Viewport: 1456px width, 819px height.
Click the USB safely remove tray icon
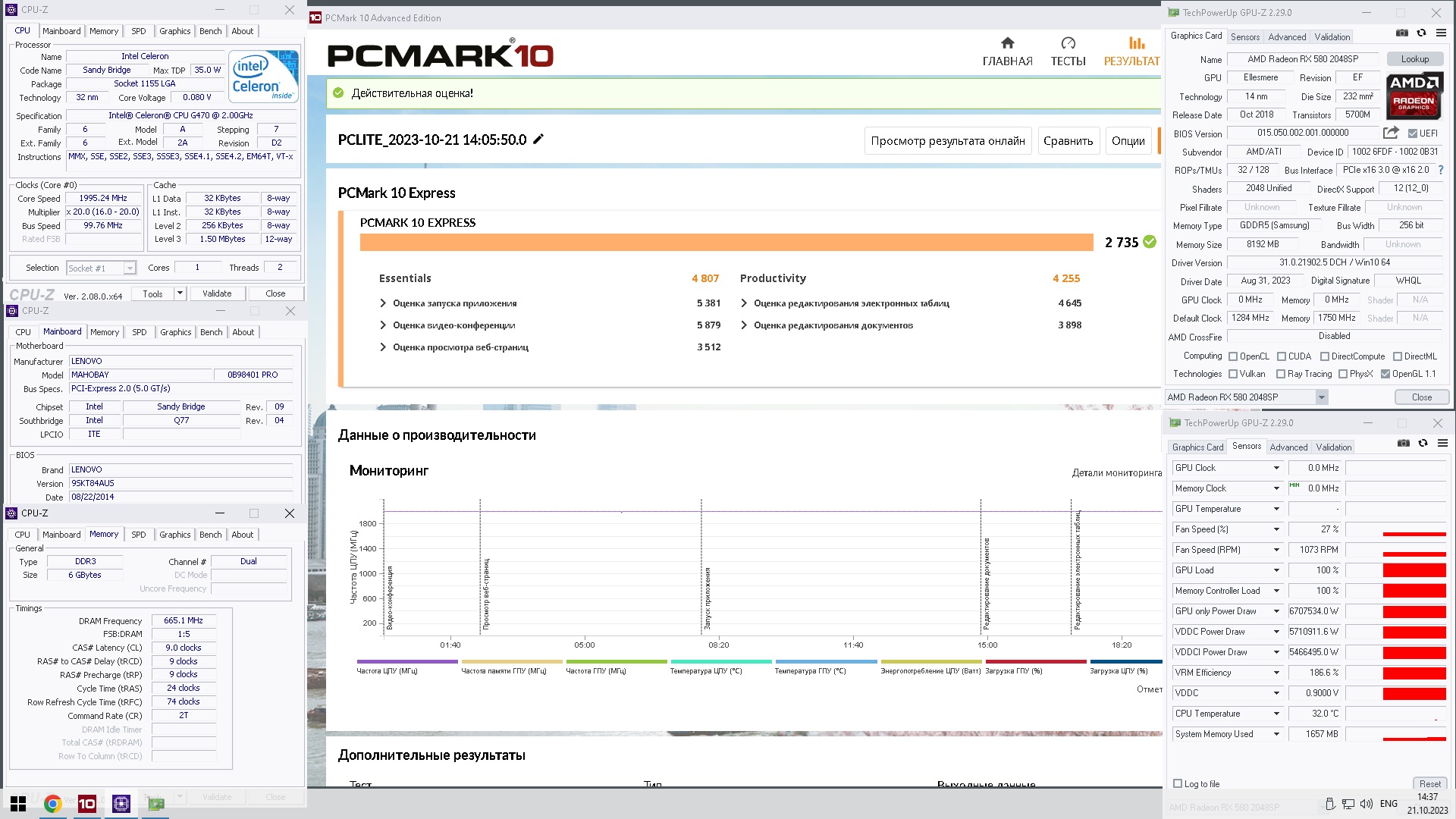(1329, 804)
